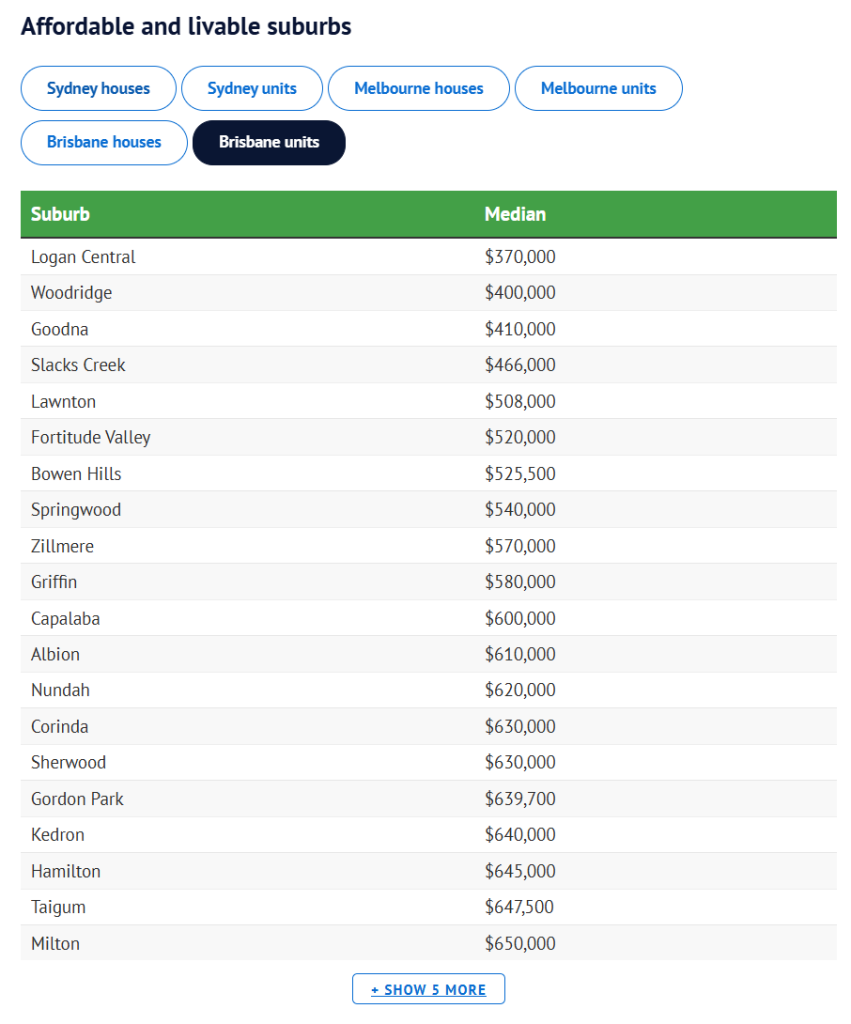
Task: Click the Suburb column header
Action: [x=60, y=214]
